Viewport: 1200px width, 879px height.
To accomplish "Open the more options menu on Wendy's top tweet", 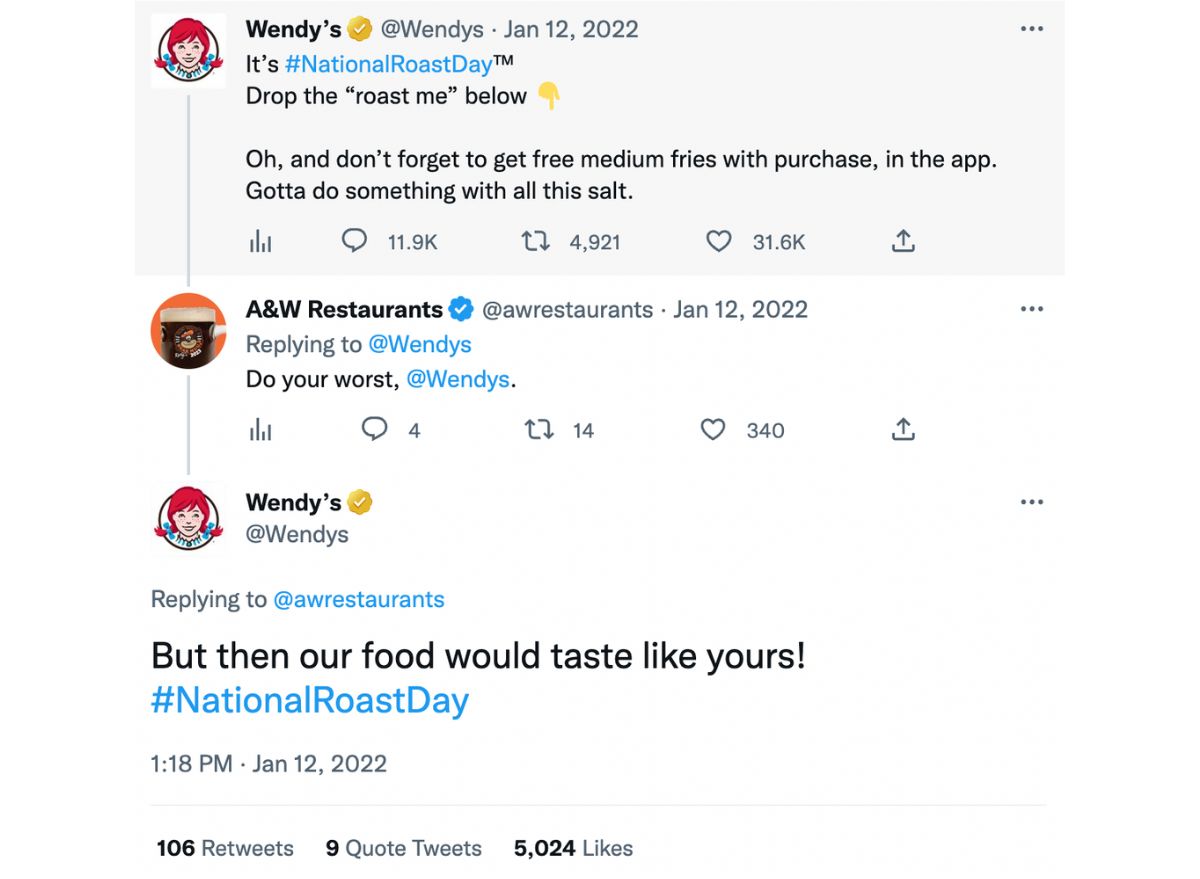I will pyautogui.click(x=1031, y=28).
